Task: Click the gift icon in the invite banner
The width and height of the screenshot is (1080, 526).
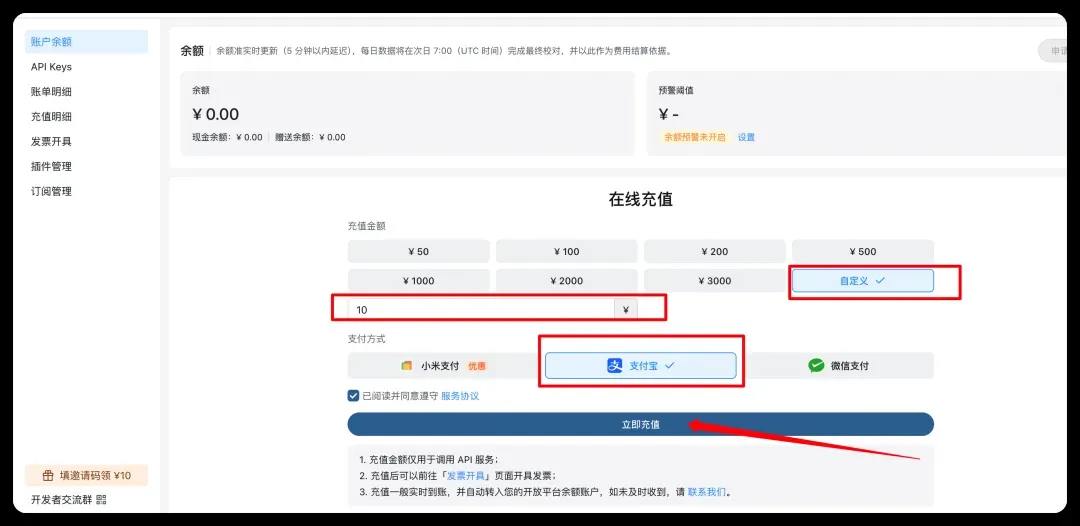Action: point(48,475)
